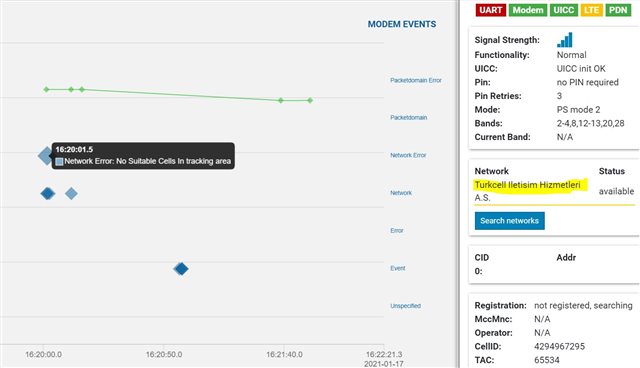Image resolution: width=640 pixels, height=368 pixels.
Task: Click the UICC status badge
Action: coord(564,10)
